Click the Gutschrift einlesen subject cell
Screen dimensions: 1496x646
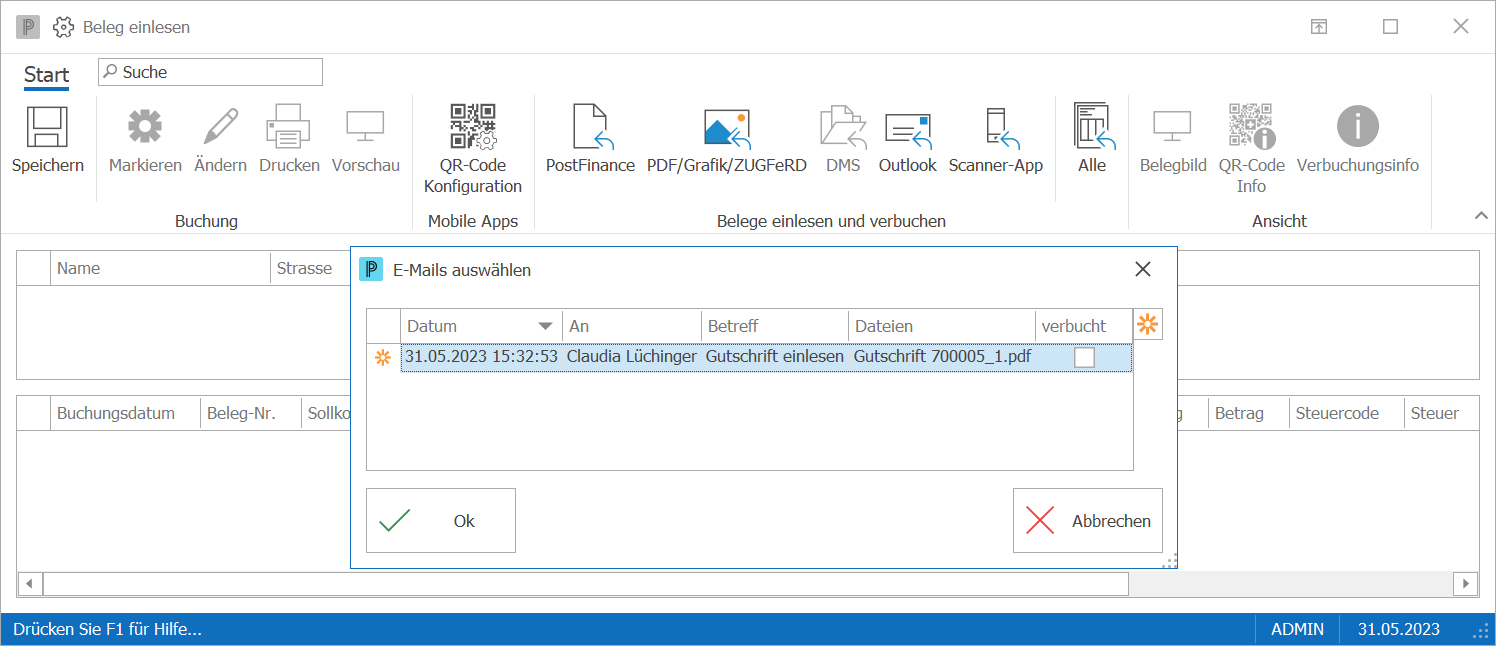tap(774, 357)
